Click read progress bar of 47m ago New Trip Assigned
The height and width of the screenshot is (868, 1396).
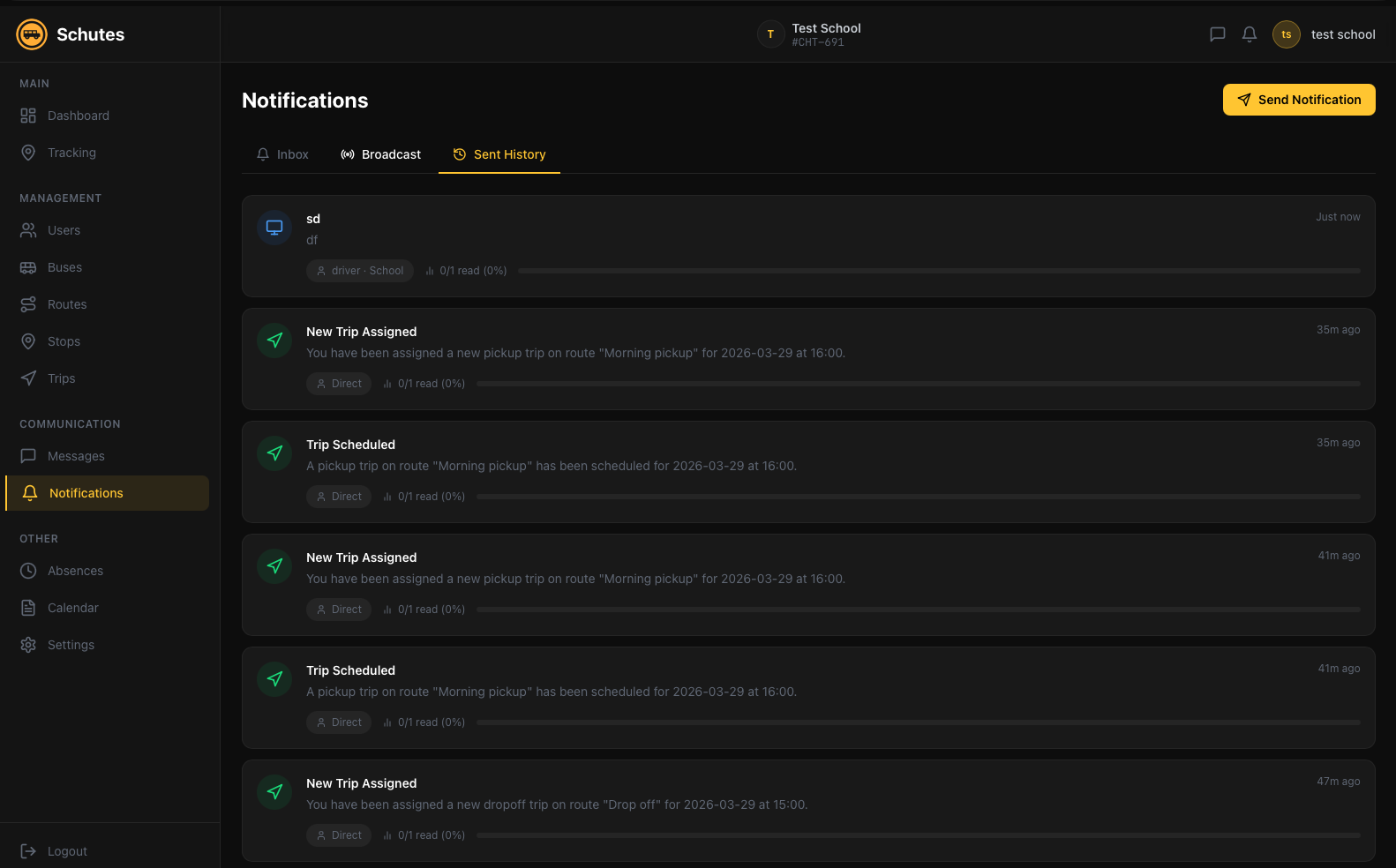pyautogui.click(x=919, y=835)
